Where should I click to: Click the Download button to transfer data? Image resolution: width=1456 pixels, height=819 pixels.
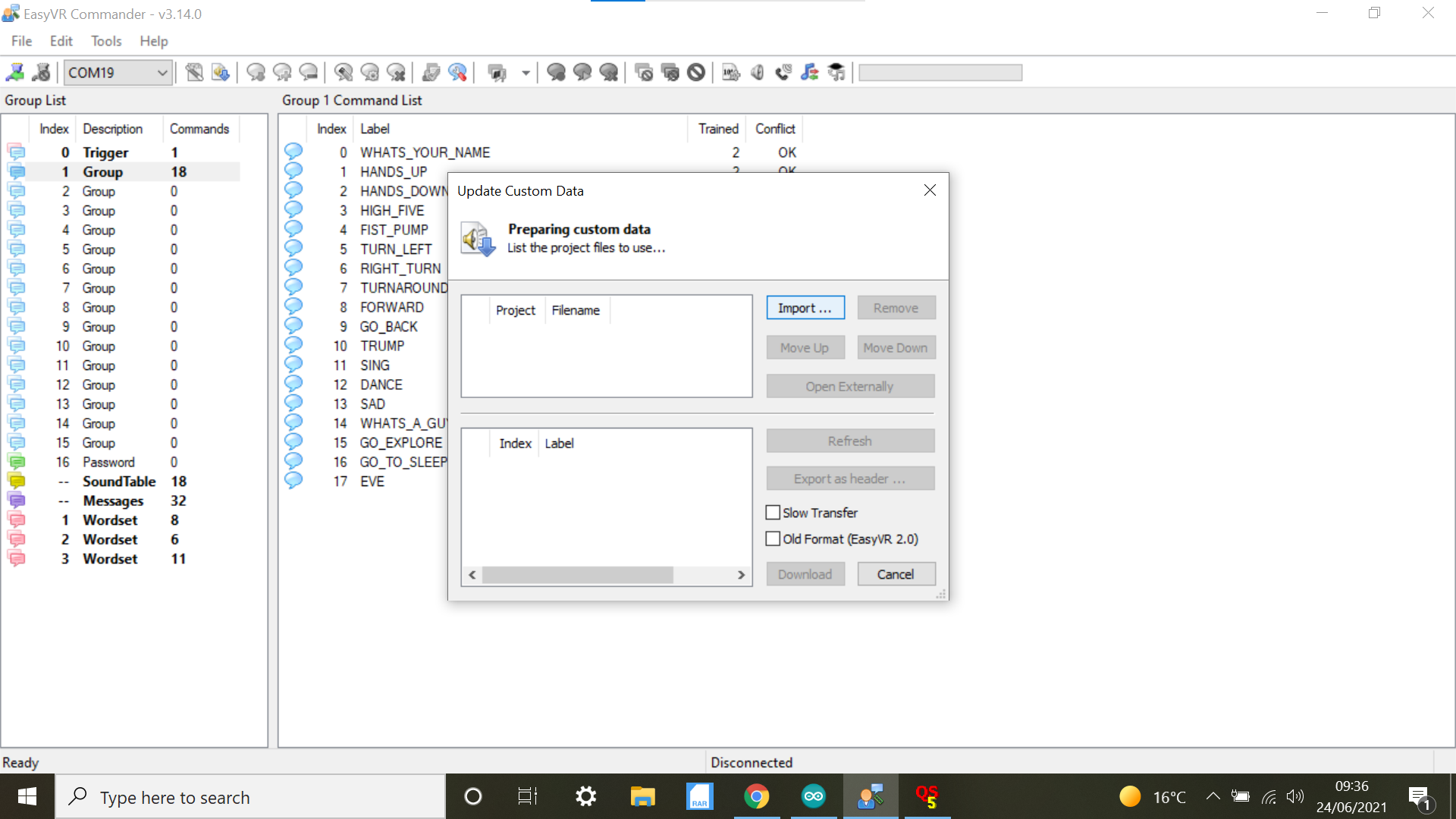[x=805, y=573]
